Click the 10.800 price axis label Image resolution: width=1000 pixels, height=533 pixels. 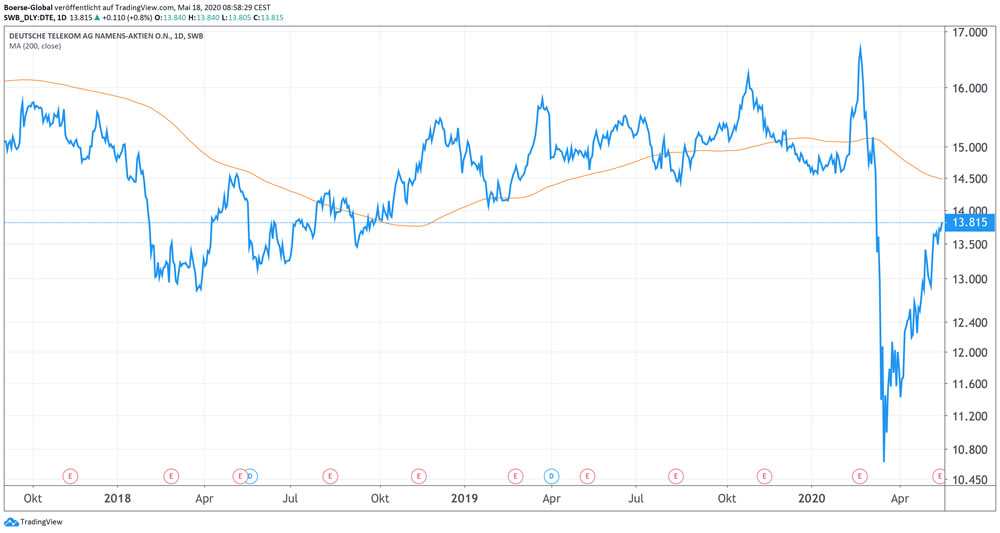(969, 449)
